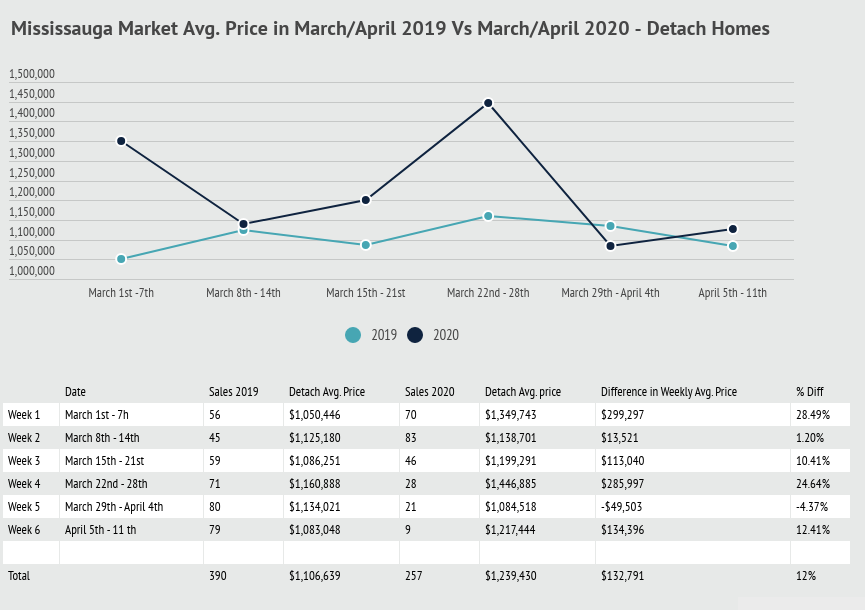This screenshot has height=610, width=865.
Task: Click the 2020 data point for March 1st-7th
Action: pyautogui.click(x=121, y=141)
